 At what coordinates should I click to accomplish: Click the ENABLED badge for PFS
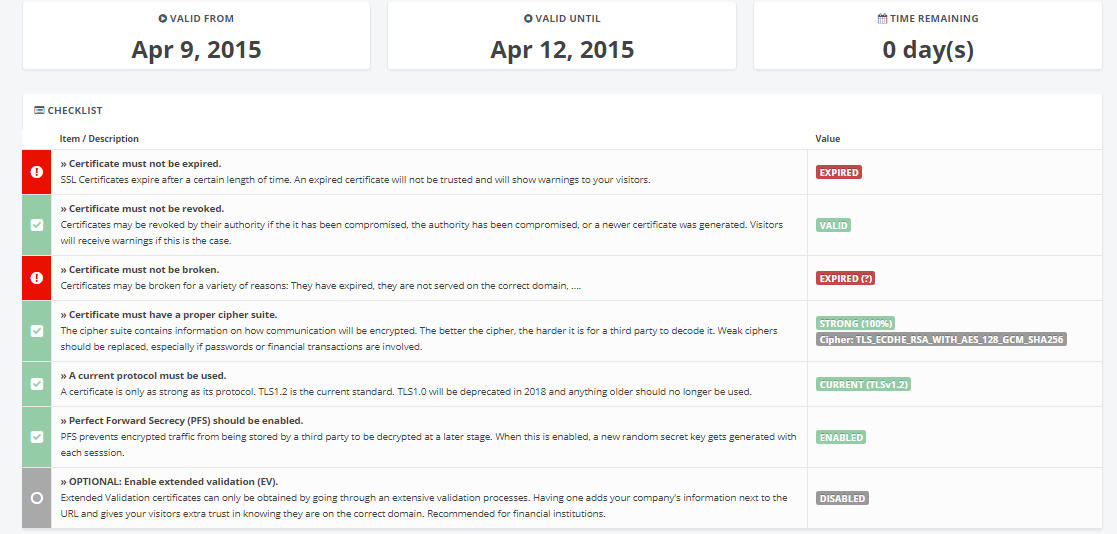click(841, 437)
